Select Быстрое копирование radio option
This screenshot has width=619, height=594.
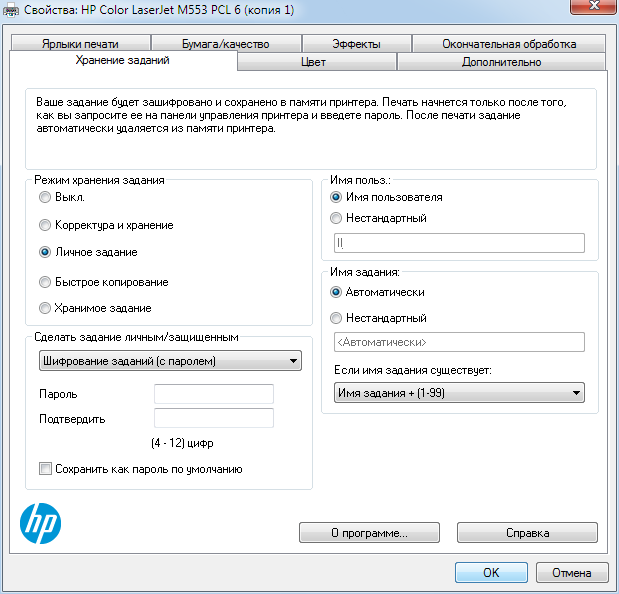coord(44,282)
